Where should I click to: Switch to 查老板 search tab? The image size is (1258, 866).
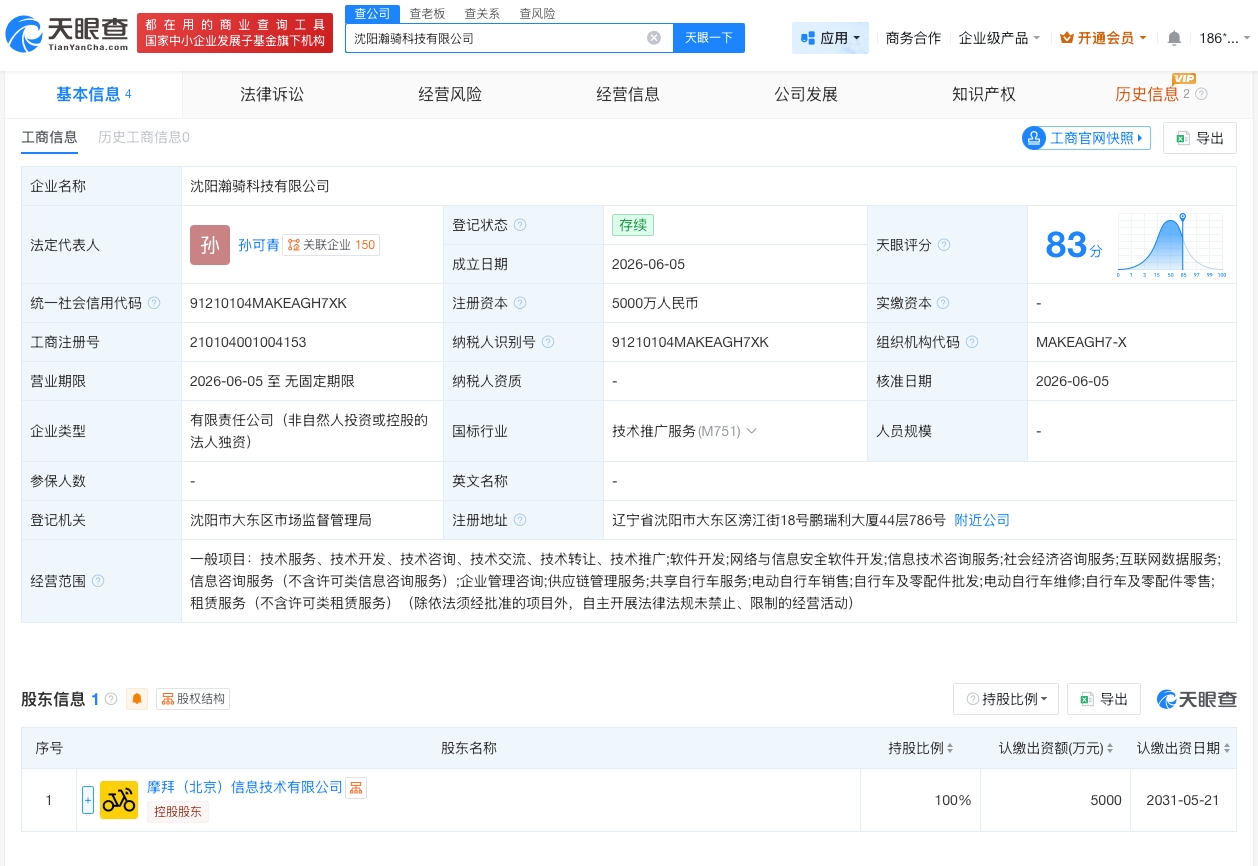pyautogui.click(x=427, y=14)
